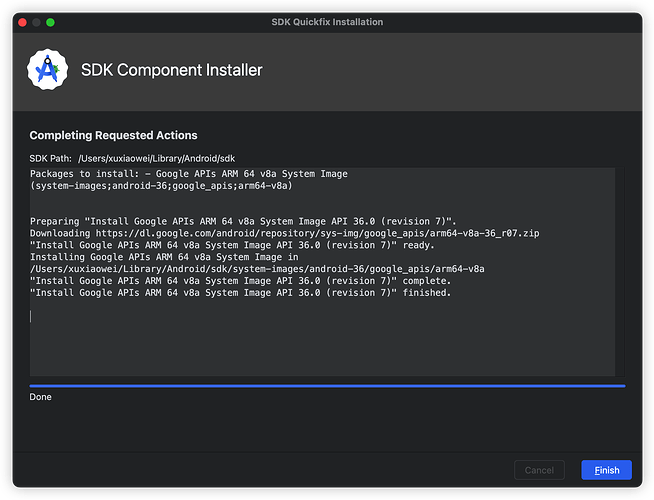The width and height of the screenshot is (654, 500).
Task: Click the Android Studio logo icon
Action: coord(45,70)
